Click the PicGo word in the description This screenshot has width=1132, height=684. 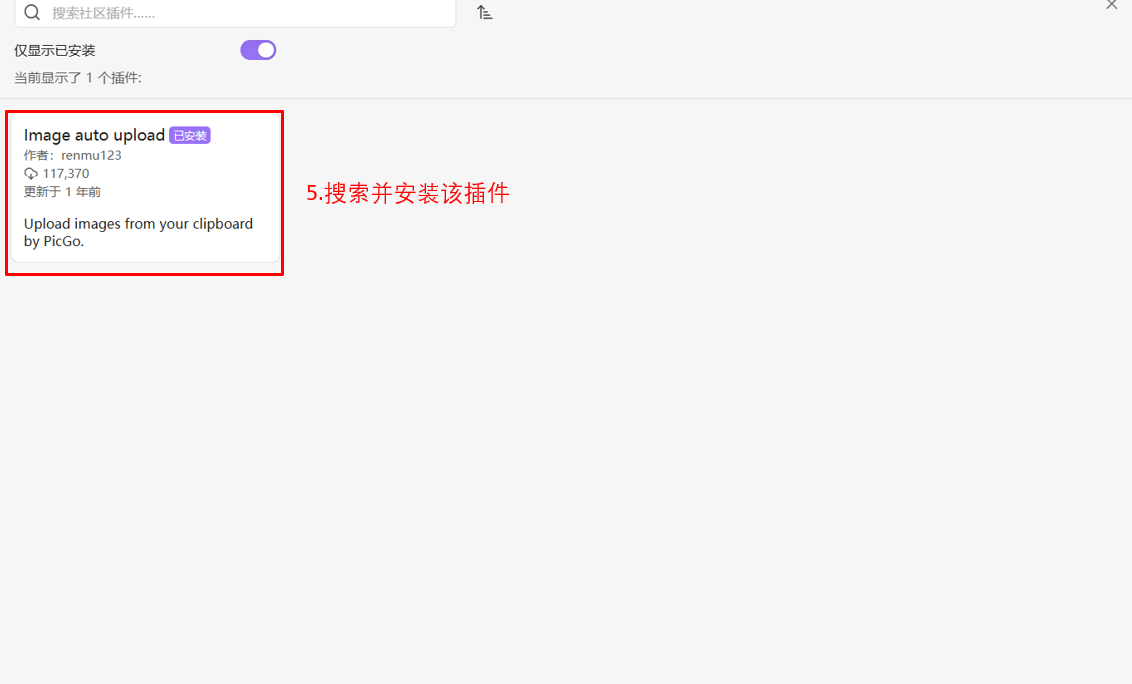coord(62,241)
